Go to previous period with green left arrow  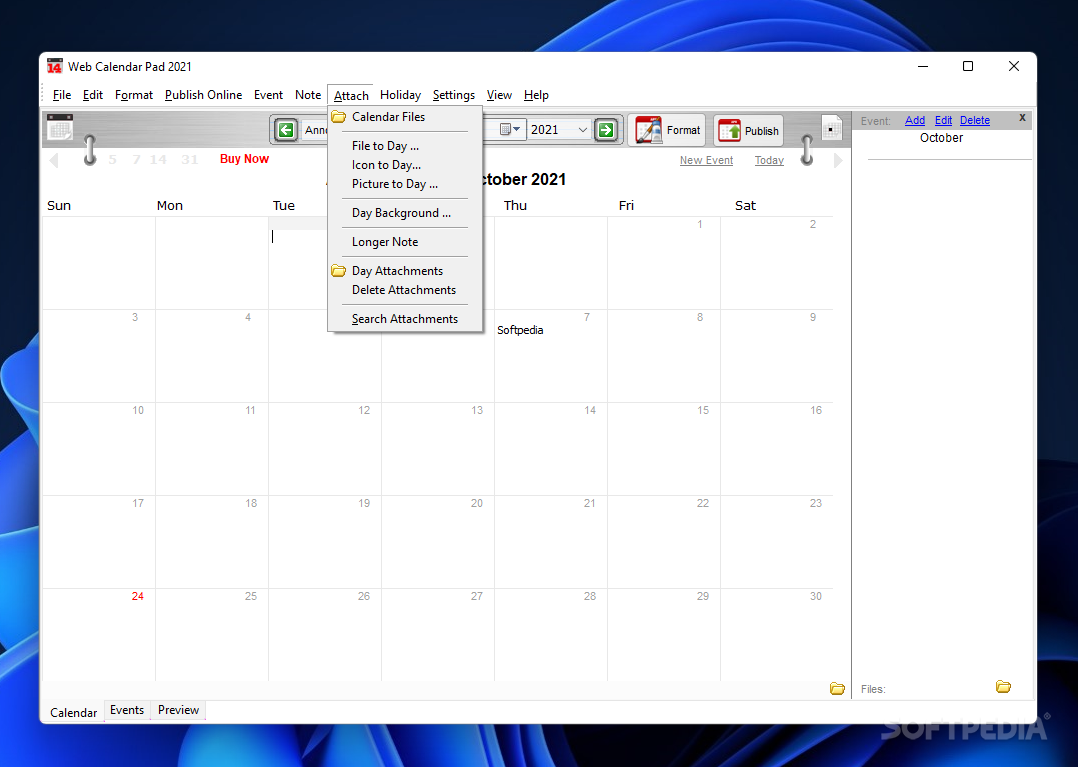287,130
